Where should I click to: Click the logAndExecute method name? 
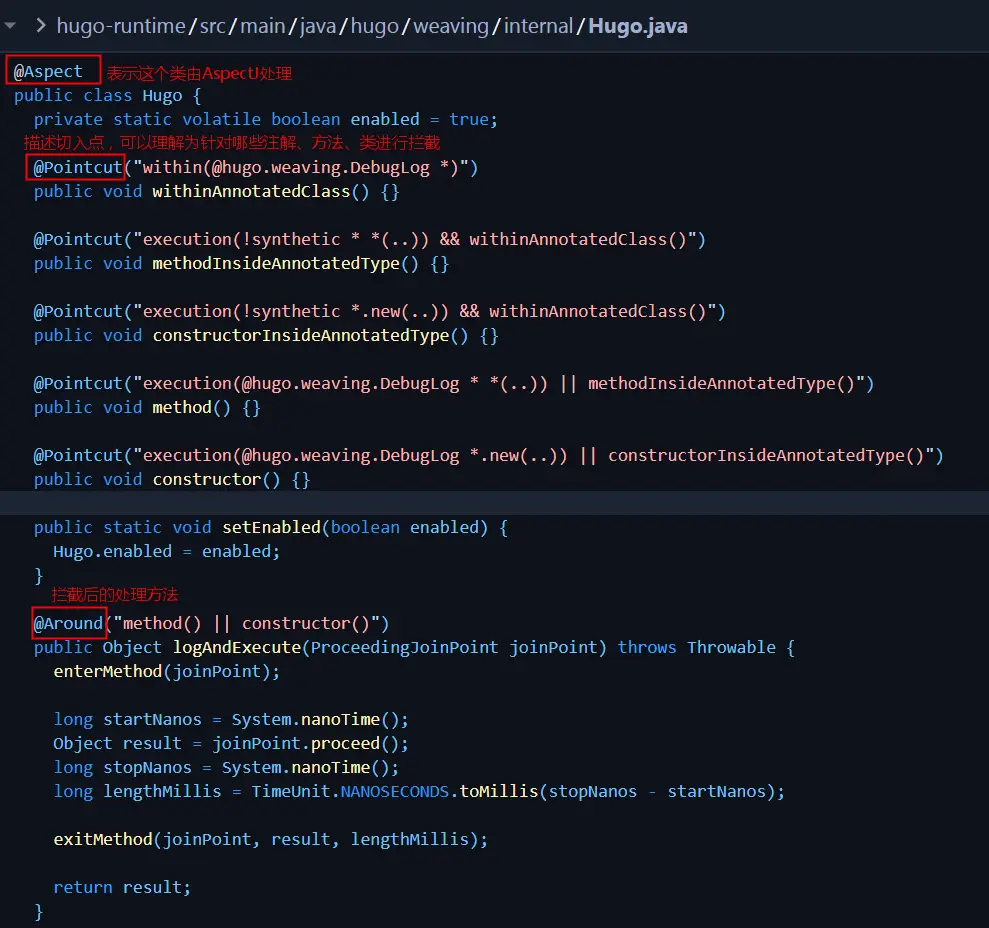[237, 647]
